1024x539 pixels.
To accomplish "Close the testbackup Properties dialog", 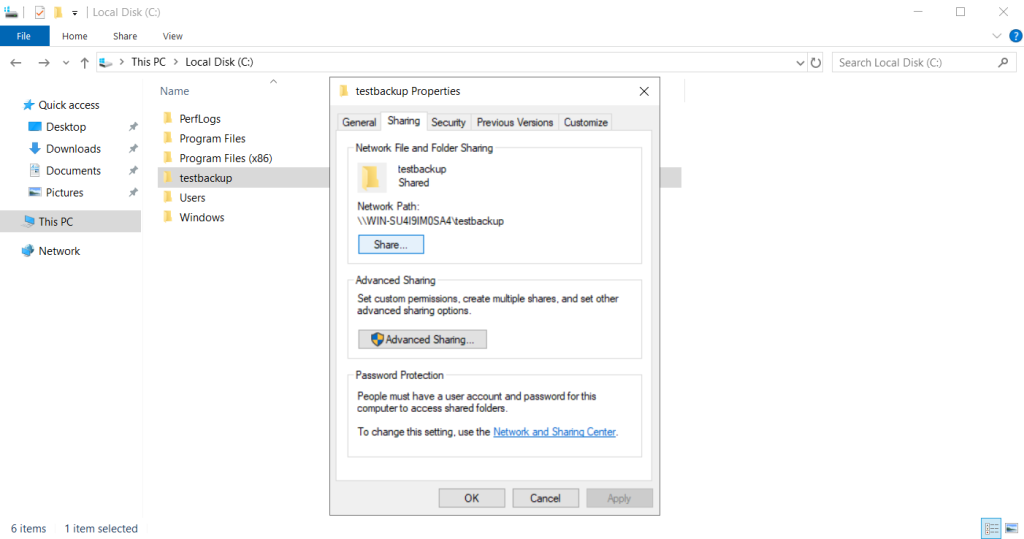I will tap(644, 91).
